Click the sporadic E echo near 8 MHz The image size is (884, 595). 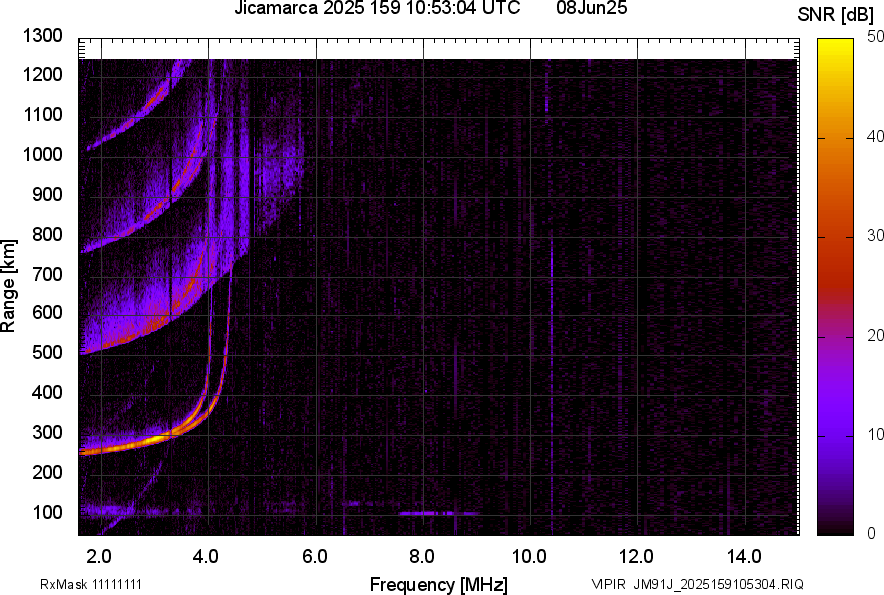[439, 513]
